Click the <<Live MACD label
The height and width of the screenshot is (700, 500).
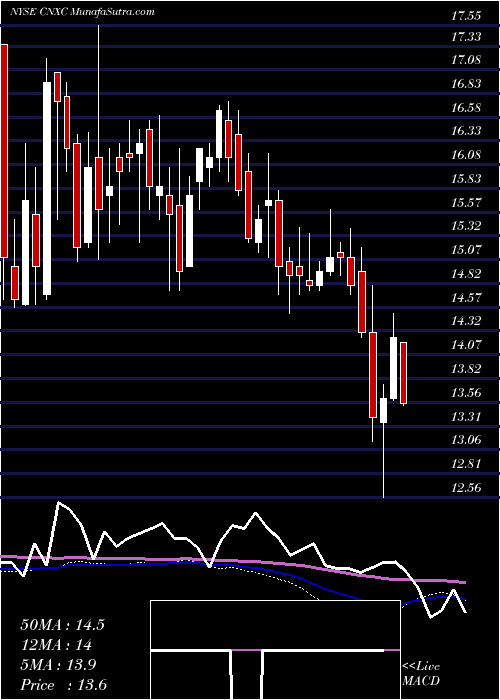coord(421,674)
